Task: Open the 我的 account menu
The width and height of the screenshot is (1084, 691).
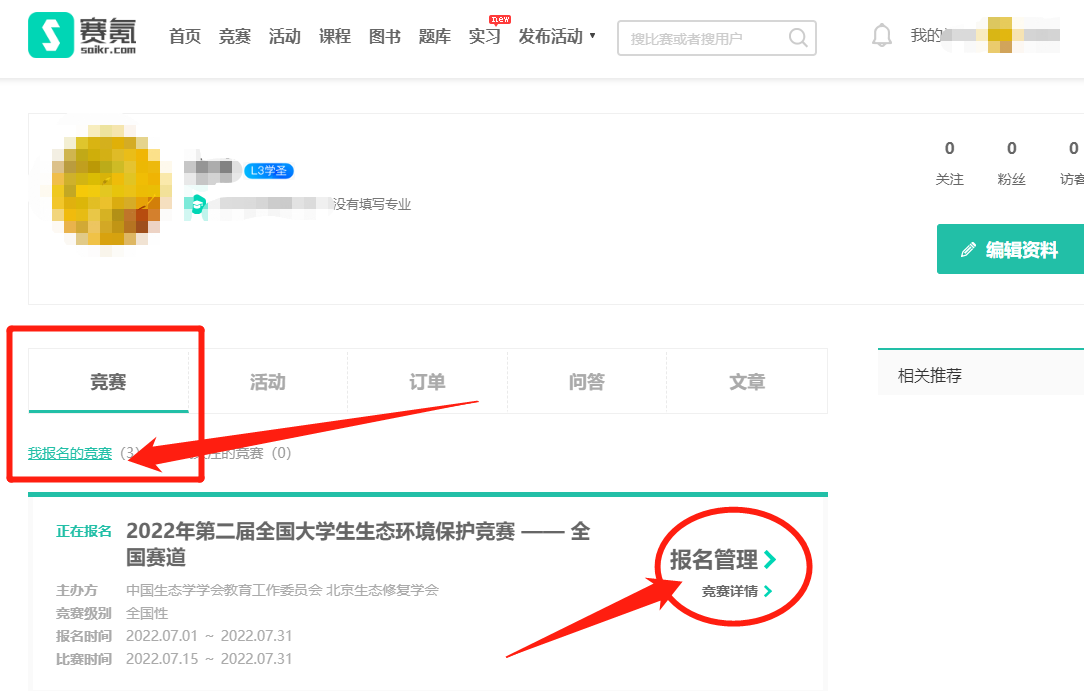Action: (x=926, y=36)
